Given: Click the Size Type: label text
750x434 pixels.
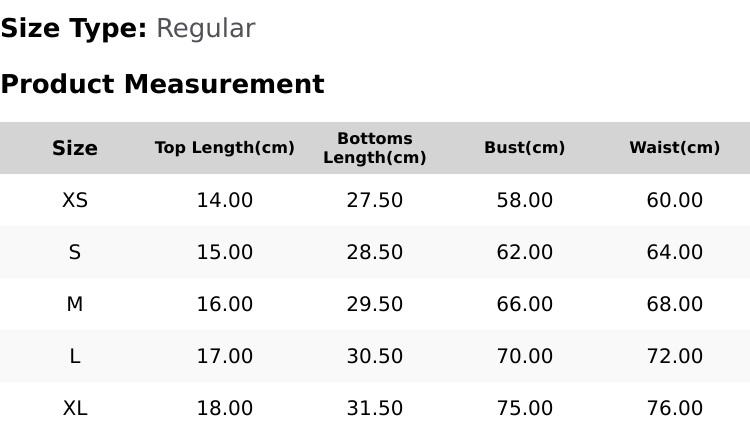Looking at the screenshot, I should [74, 29].
